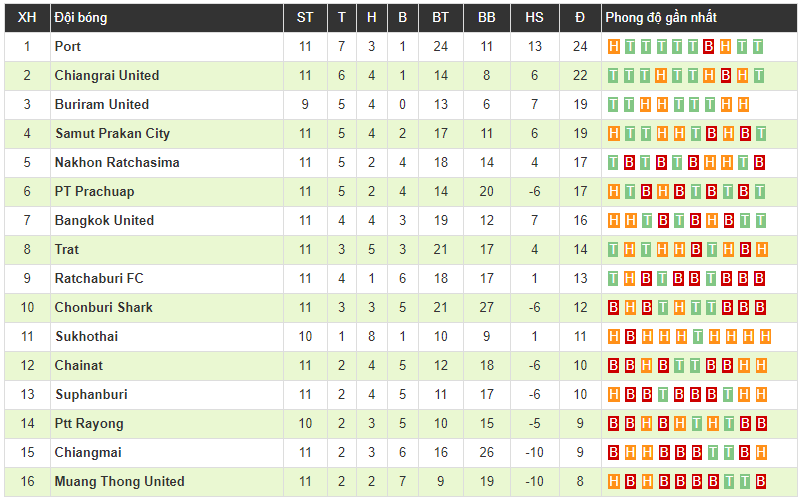Click the XH column header
802x501 pixels.
(x=27, y=17)
